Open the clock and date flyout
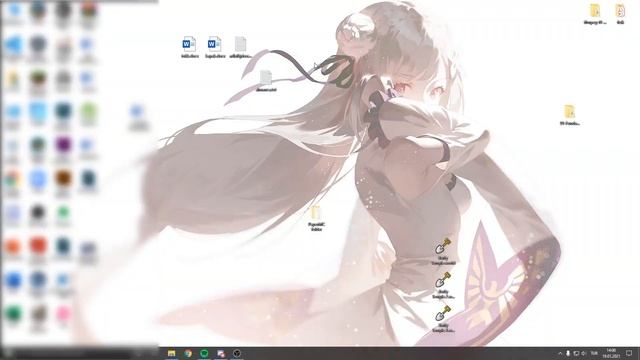 coord(611,353)
